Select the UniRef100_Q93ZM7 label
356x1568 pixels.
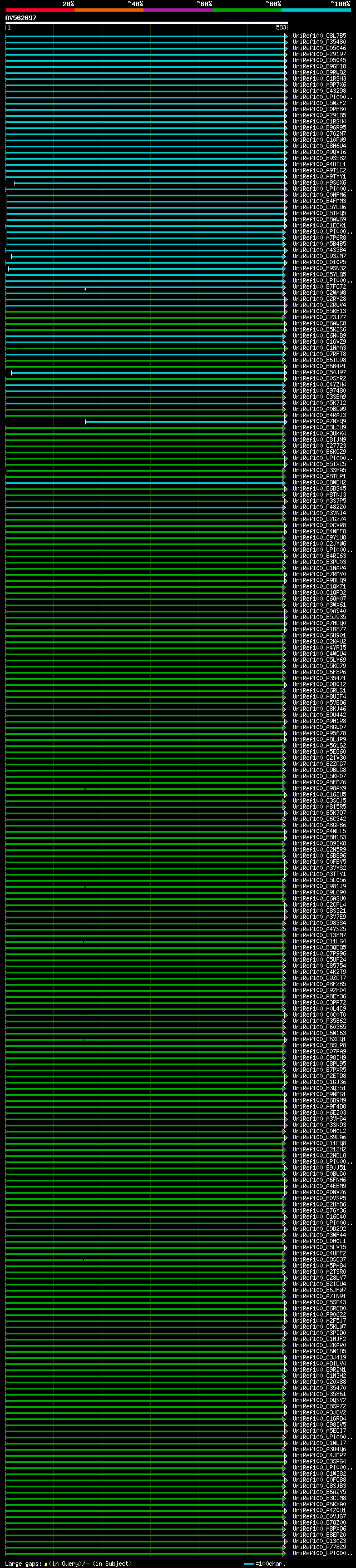(319, 256)
